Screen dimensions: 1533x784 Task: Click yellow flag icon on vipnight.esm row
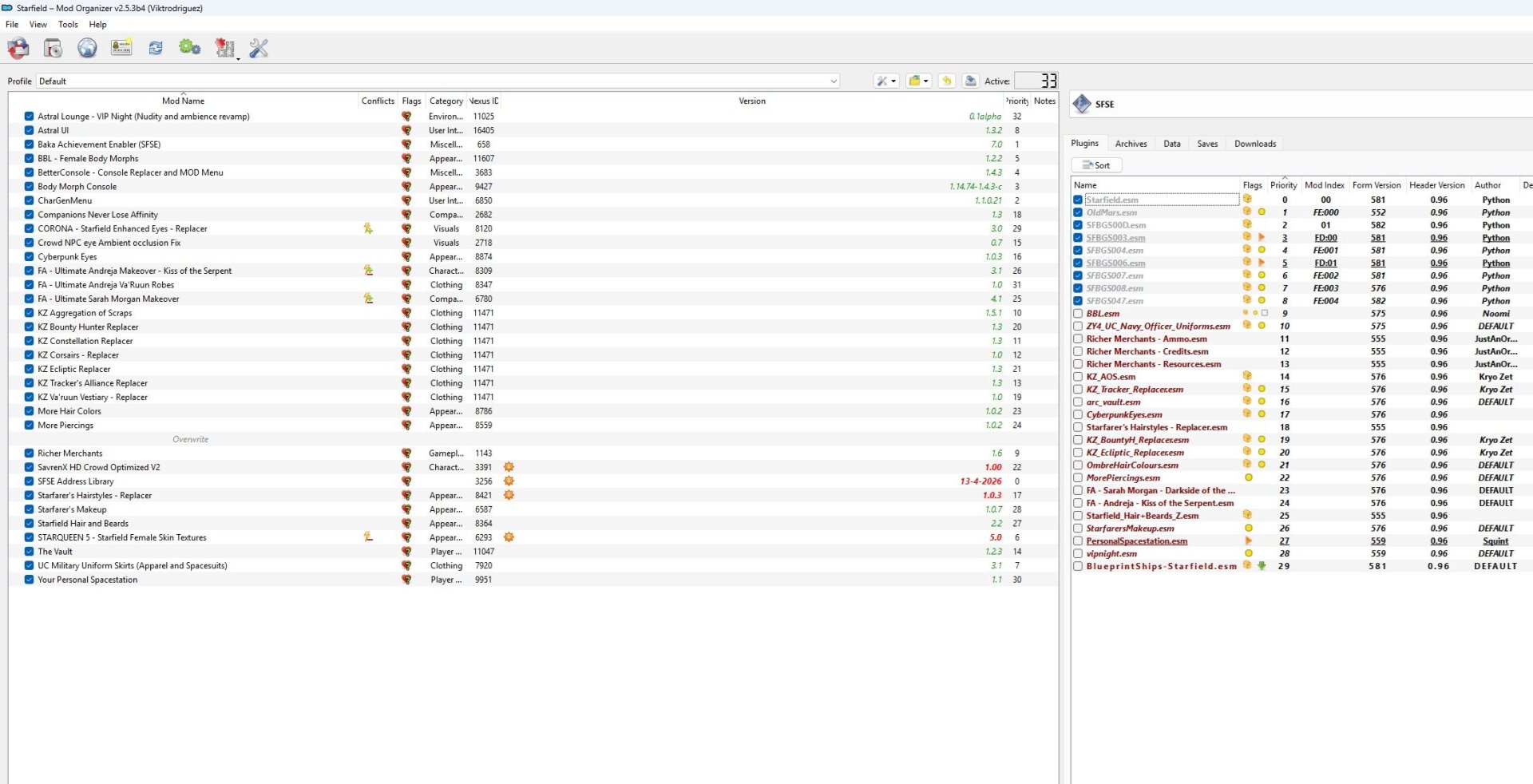1249,553
